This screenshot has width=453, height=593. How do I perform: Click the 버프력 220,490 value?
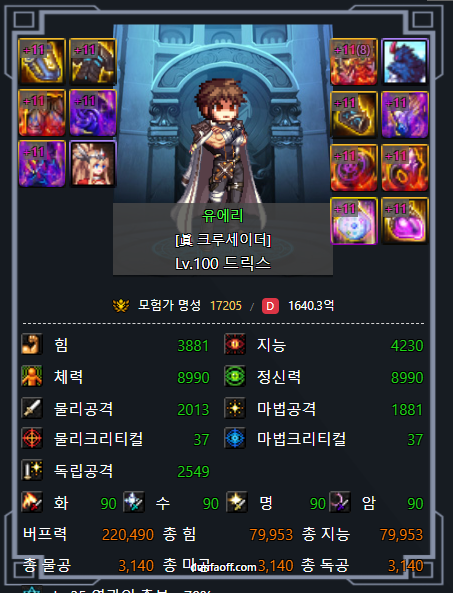(x=128, y=534)
